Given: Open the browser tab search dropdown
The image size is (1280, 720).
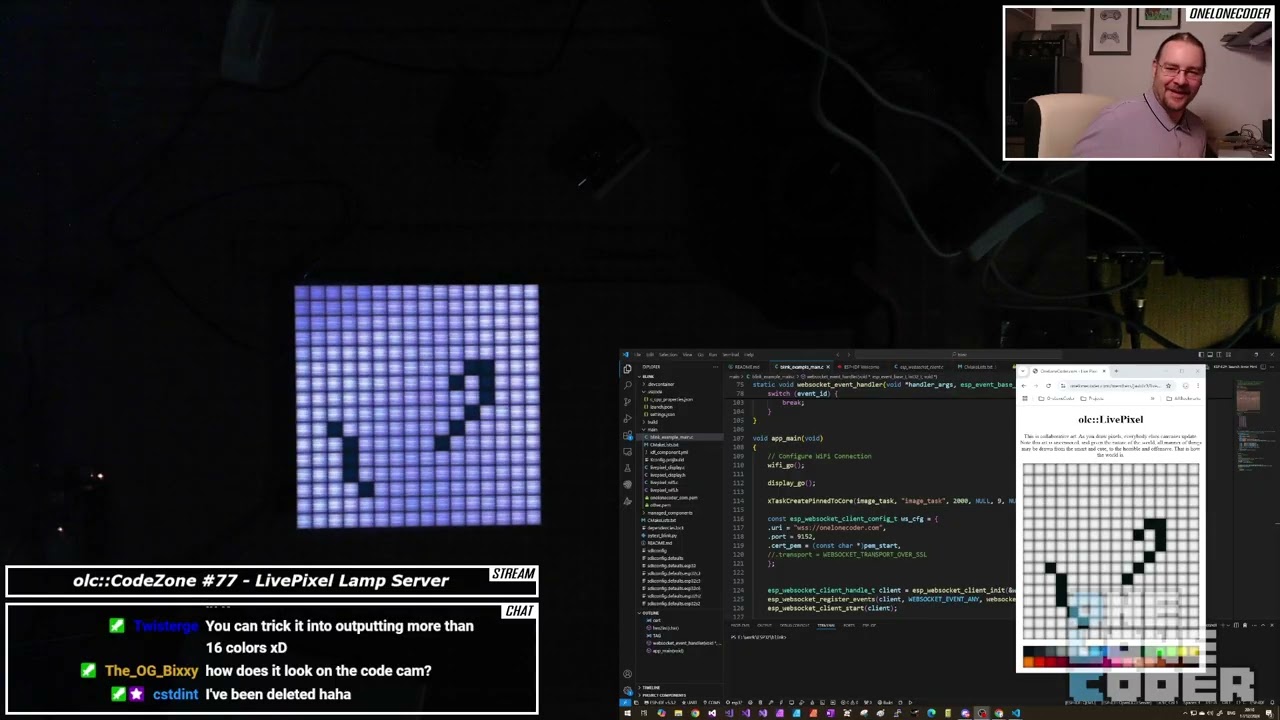Looking at the screenshot, I should (x=1023, y=371).
